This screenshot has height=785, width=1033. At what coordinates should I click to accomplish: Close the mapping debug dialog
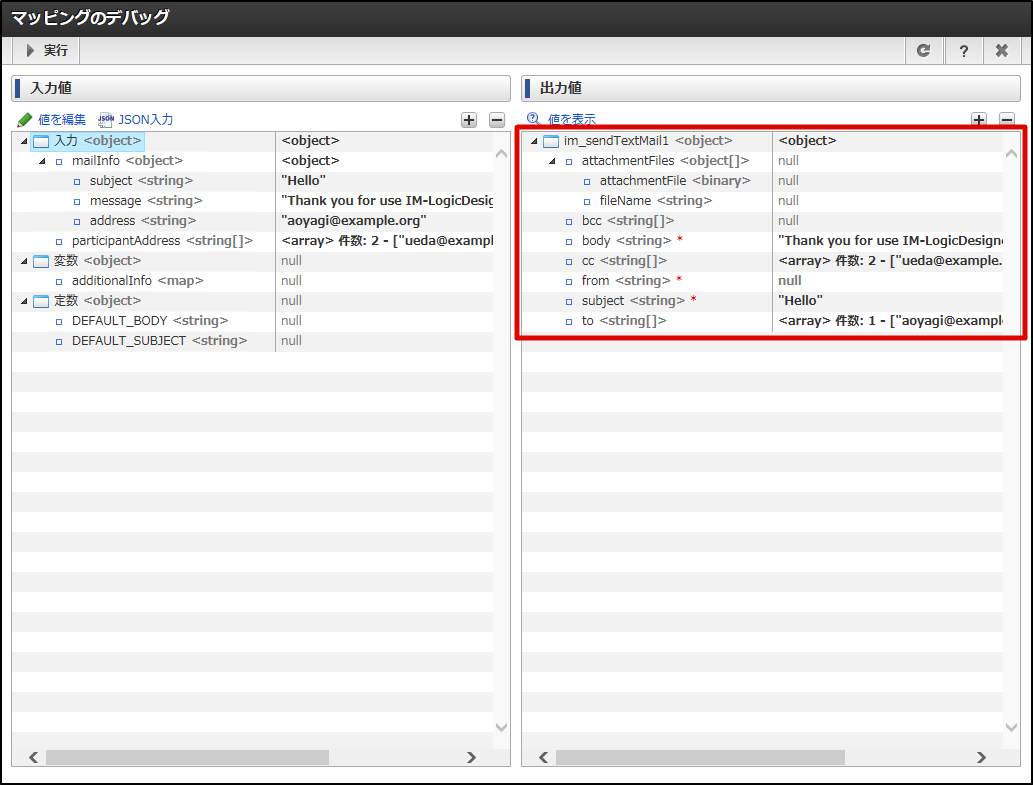1002,51
